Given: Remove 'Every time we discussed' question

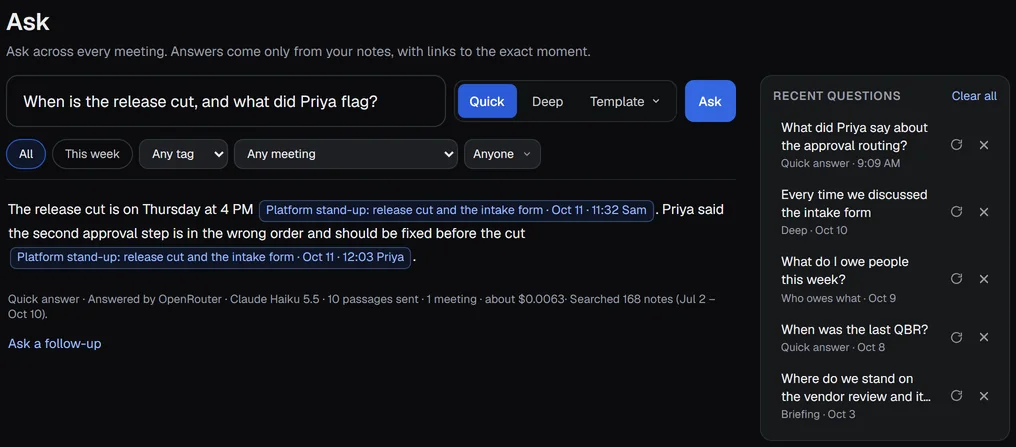Looking at the screenshot, I should (x=984, y=212).
